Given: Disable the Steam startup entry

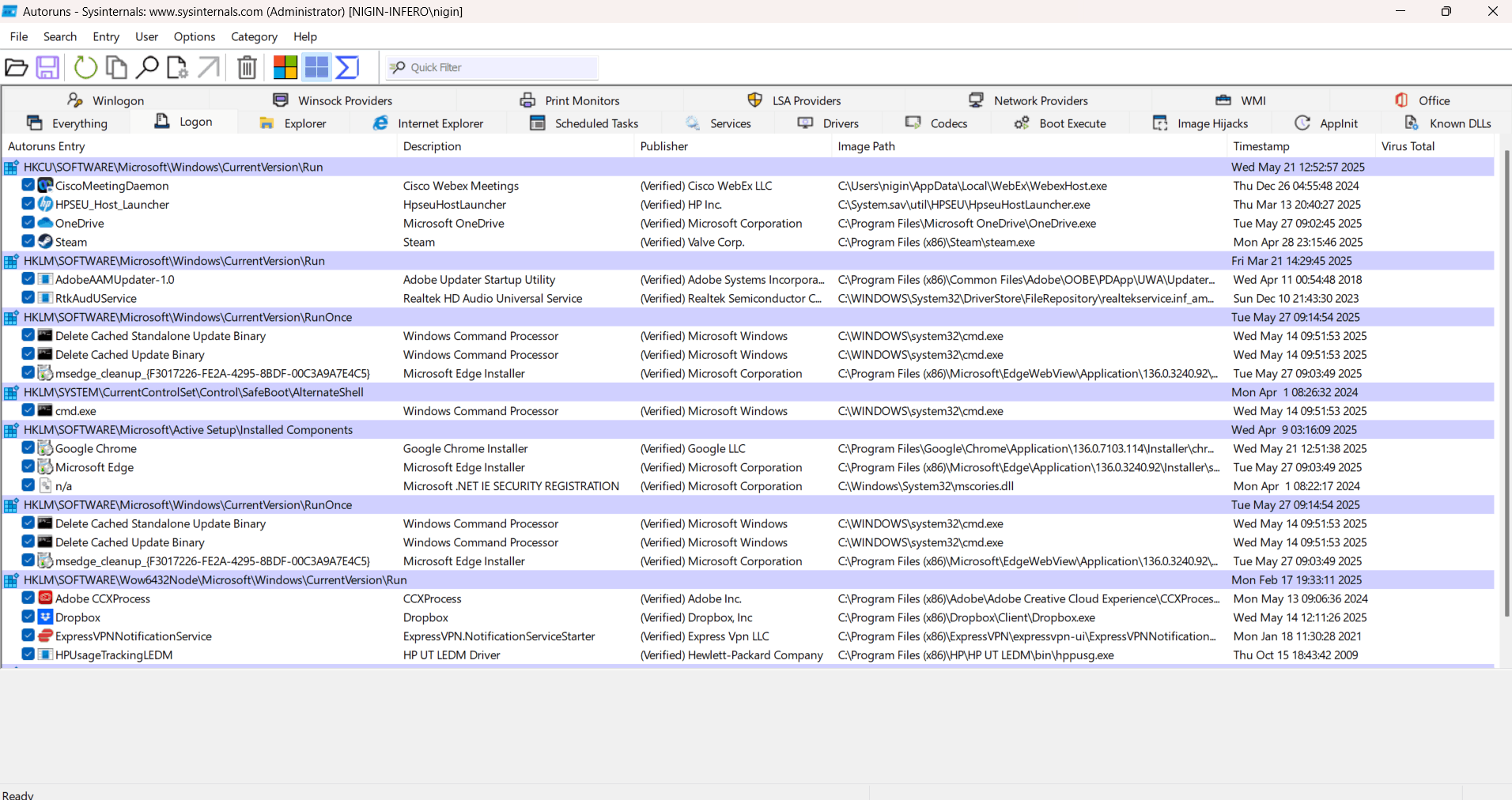Looking at the screenshot, I should pyautogui.click(x=28, y=241).
